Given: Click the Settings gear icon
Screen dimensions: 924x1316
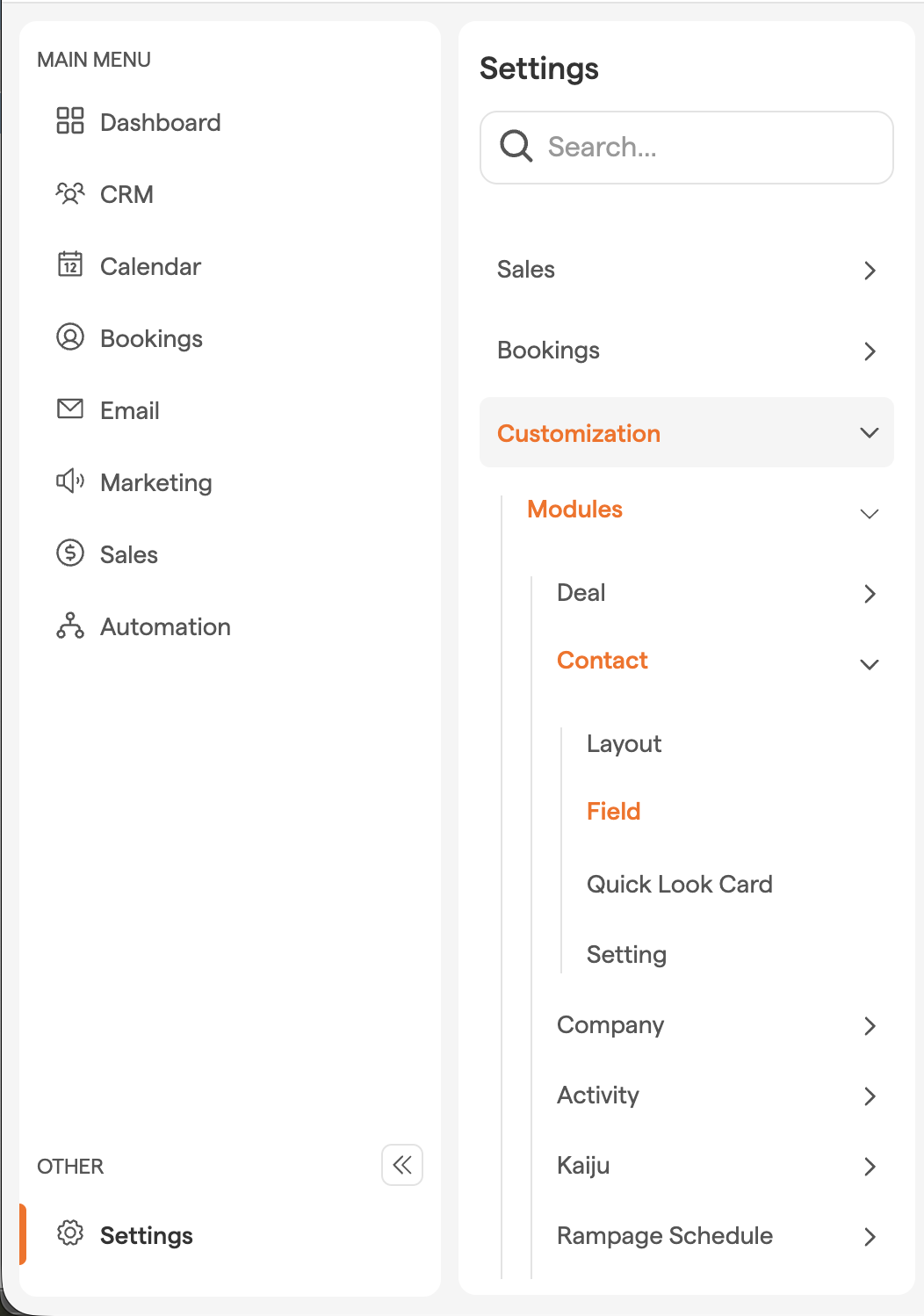Looking at the screenshot, I should coord(70,1233).
